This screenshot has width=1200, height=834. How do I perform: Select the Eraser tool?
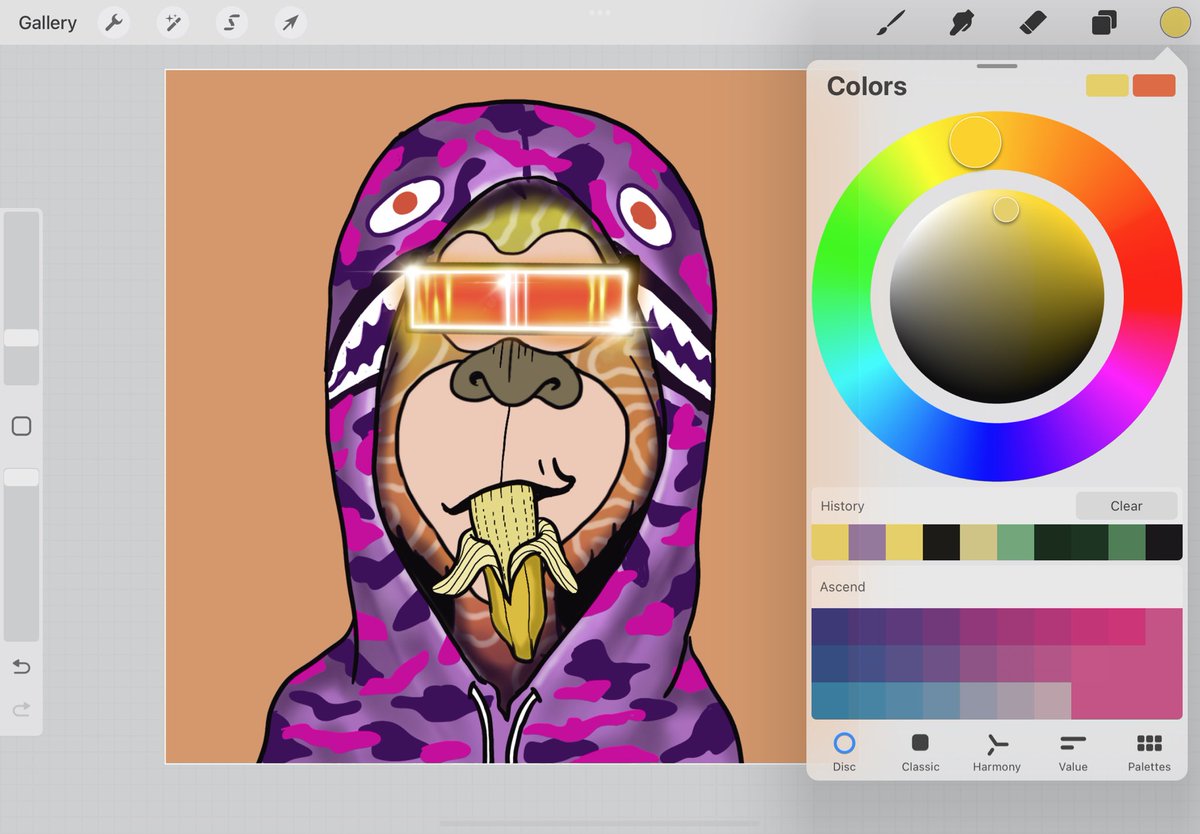pyautogui.click(x=1033, y=22)
